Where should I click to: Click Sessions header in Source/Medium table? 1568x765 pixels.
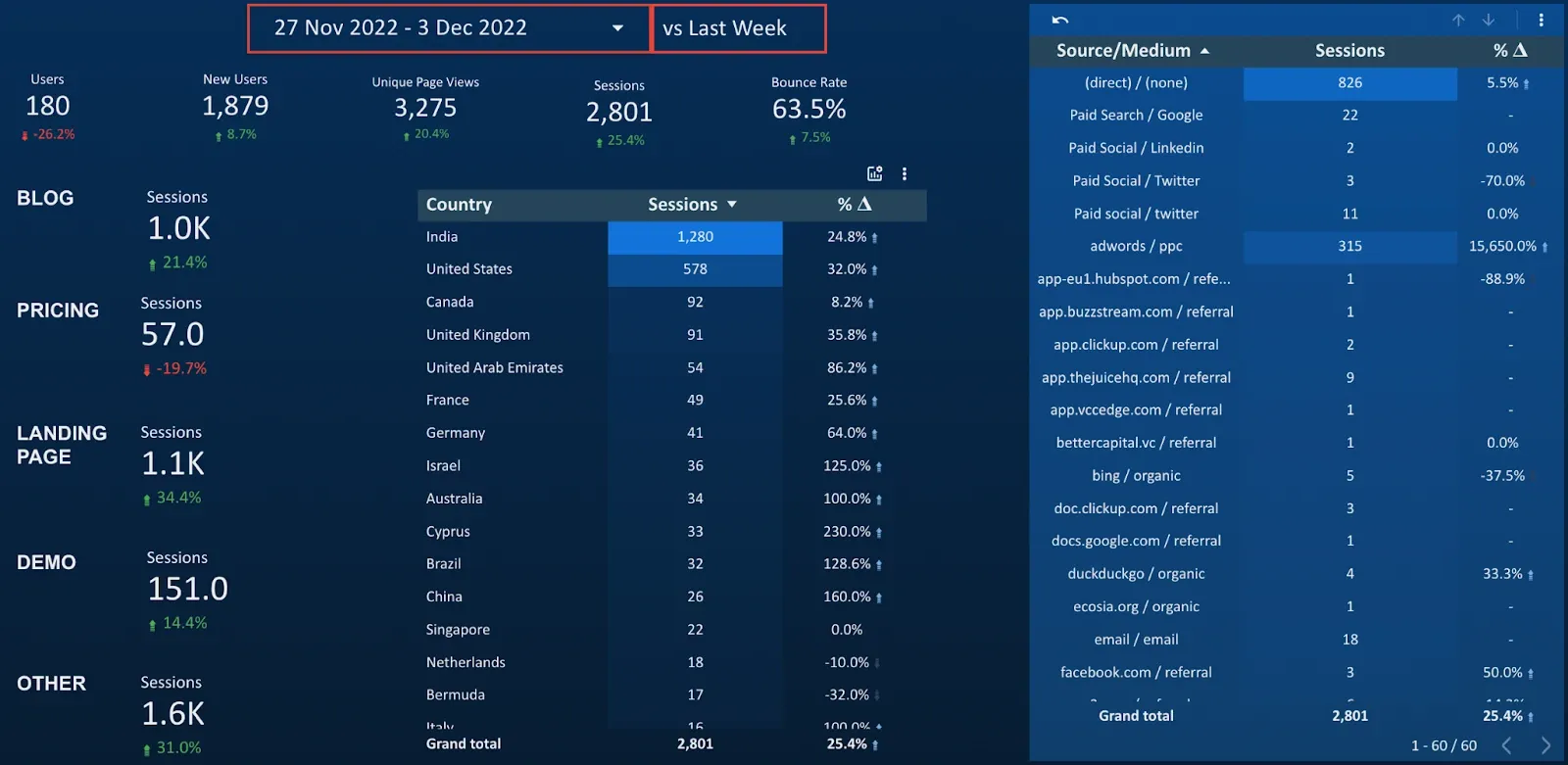point(1349,50)
